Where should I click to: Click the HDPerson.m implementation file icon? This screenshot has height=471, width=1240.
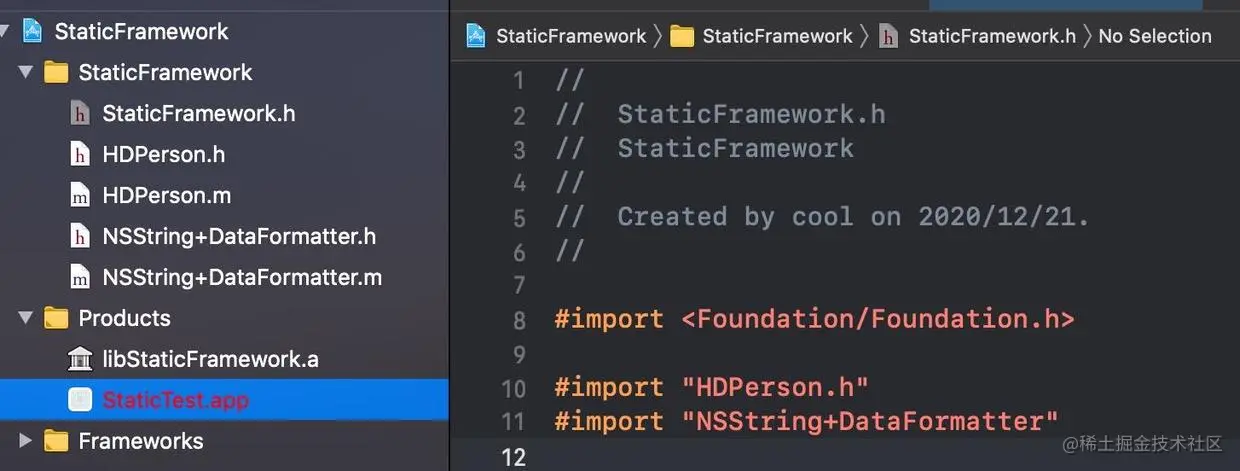pyautogui.click(x=80, y=196)
